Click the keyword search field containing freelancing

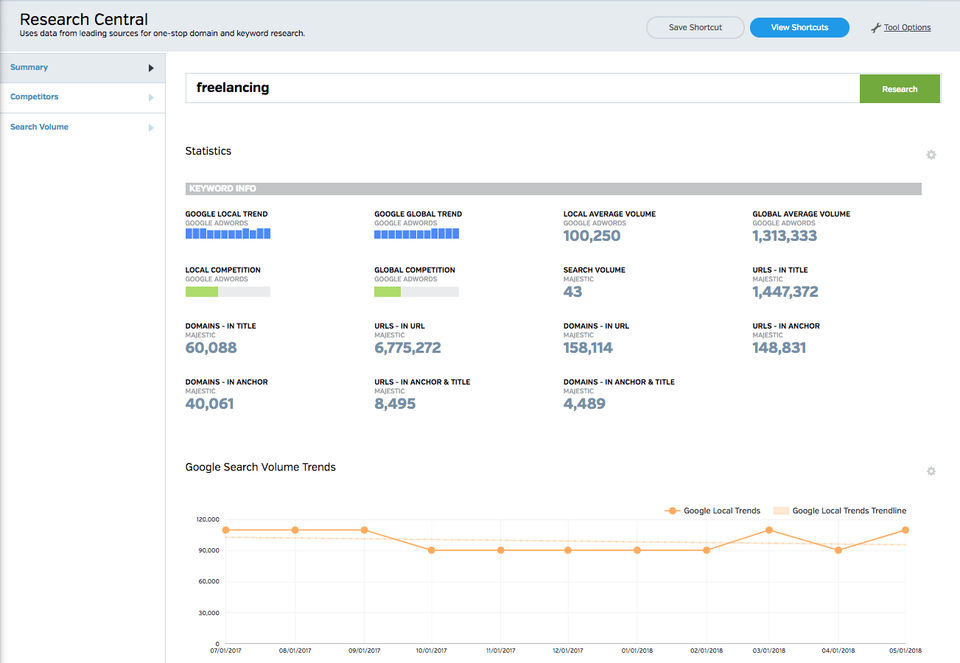click(x=522, y=88)
